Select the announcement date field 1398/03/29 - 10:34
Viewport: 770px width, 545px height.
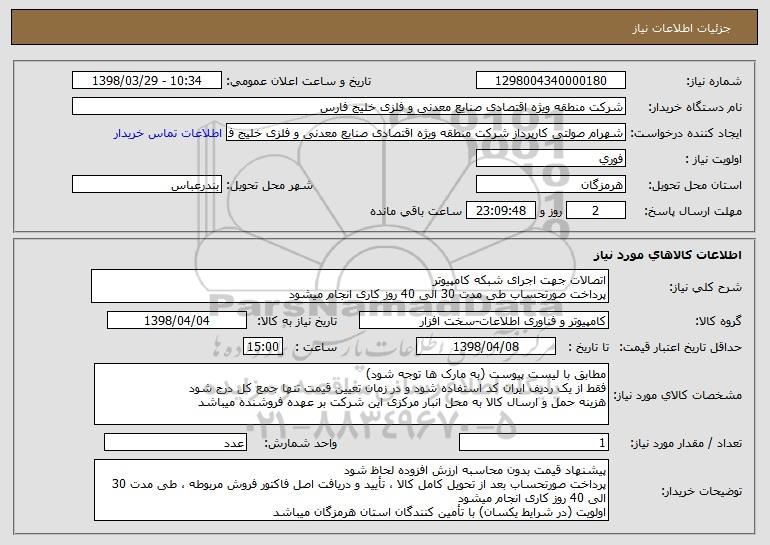coord(147,81)
